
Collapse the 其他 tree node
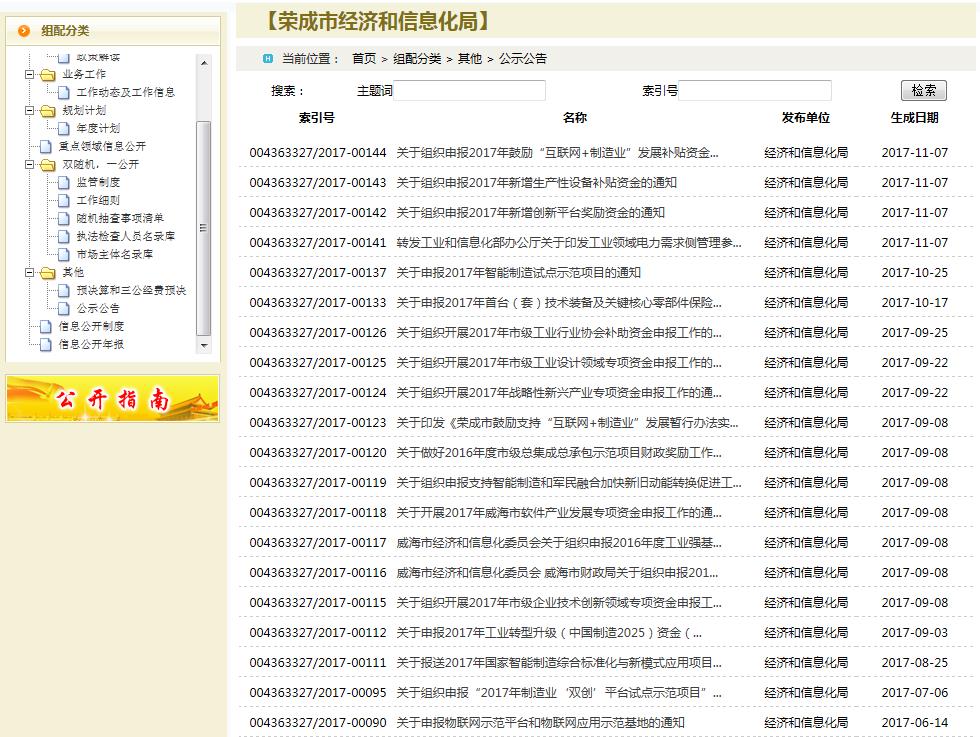(x=30, y=273)
